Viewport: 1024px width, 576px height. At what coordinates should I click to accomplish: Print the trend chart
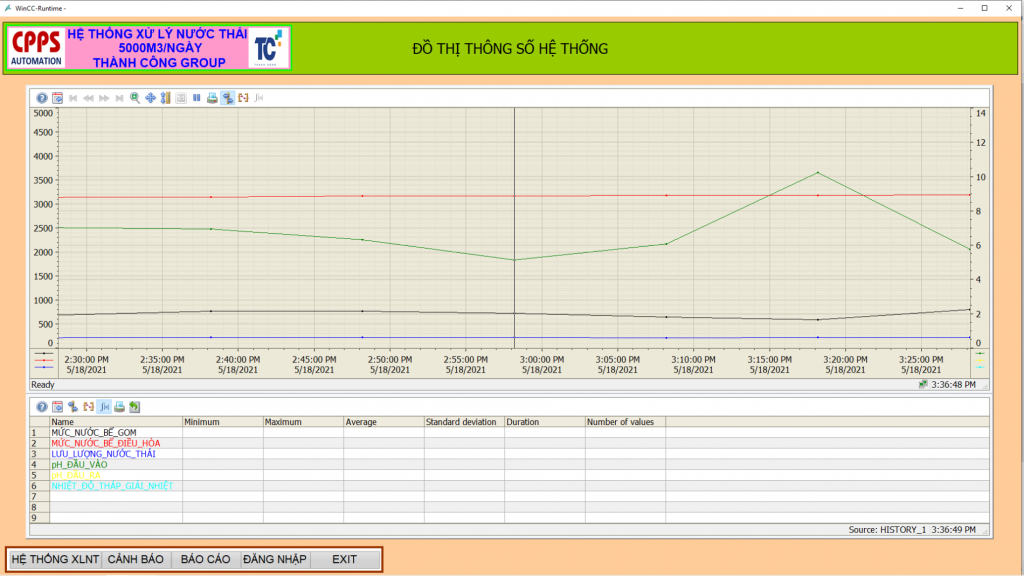[212, 98]
